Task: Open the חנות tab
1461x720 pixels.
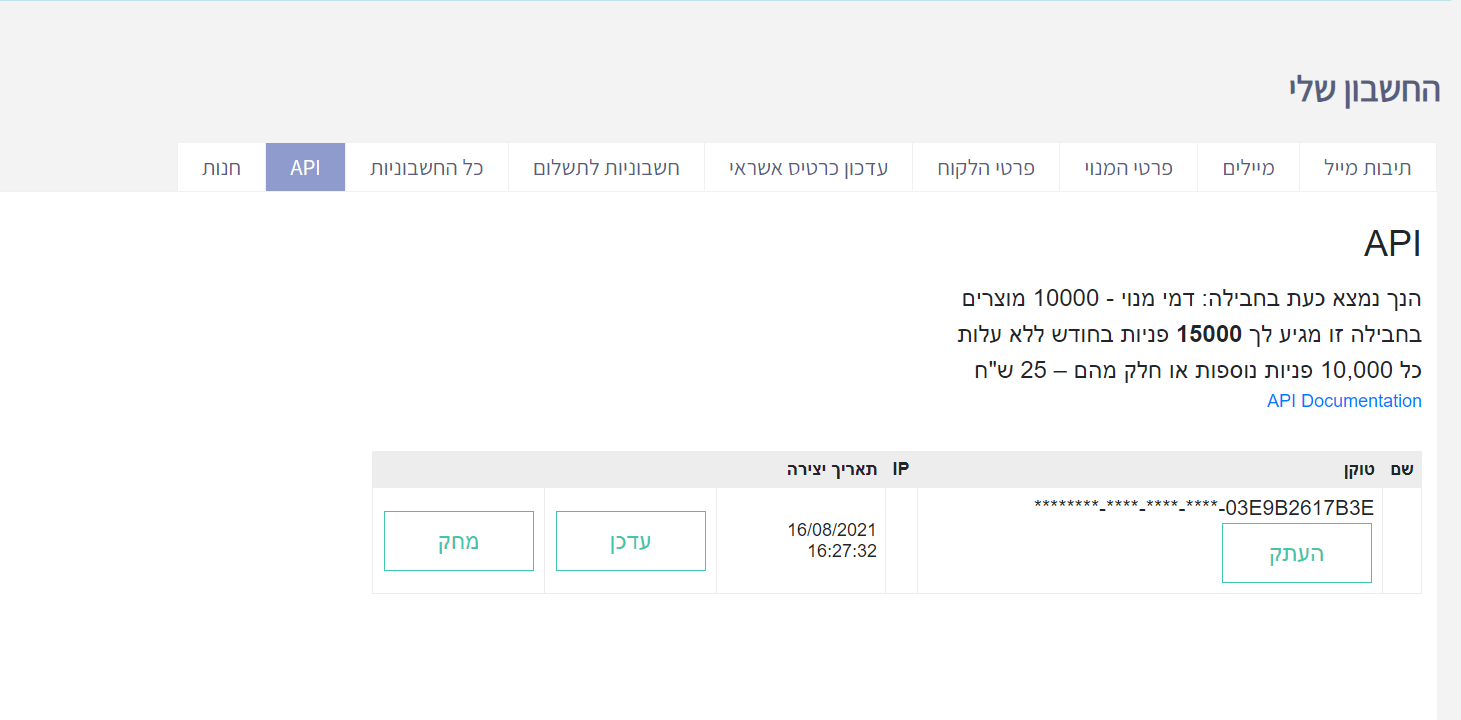Action: [x=221, y=168]
